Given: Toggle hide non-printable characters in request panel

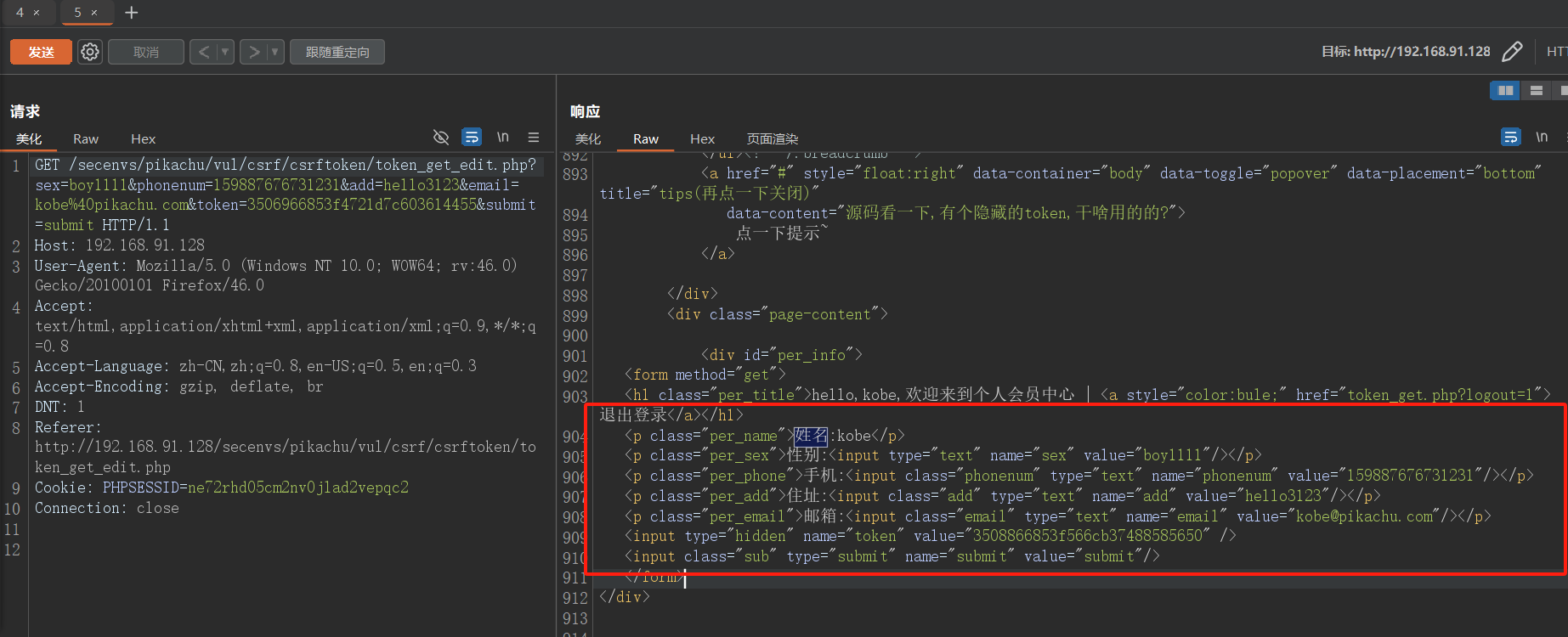Looking at the screenshot, I should coord(441,137).
